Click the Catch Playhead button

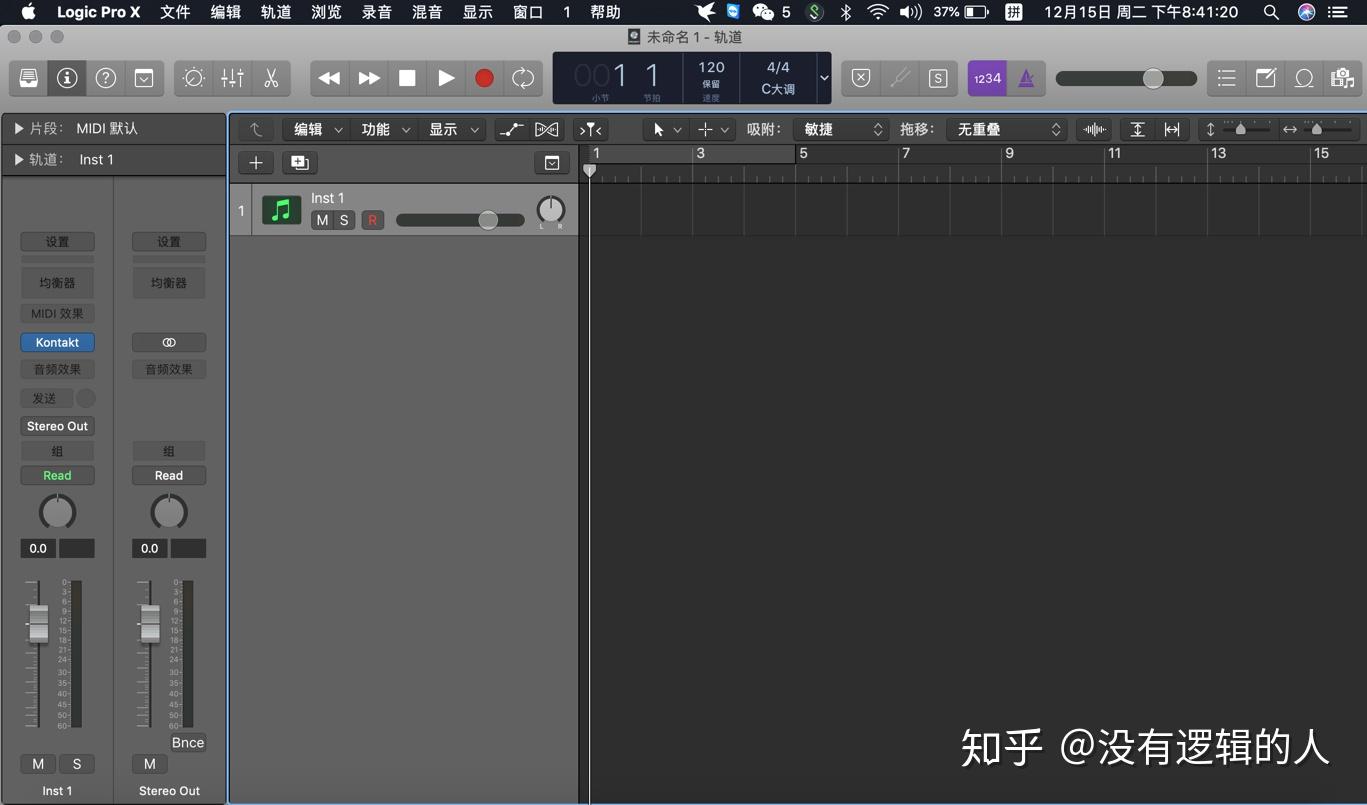tap(591, 129)
